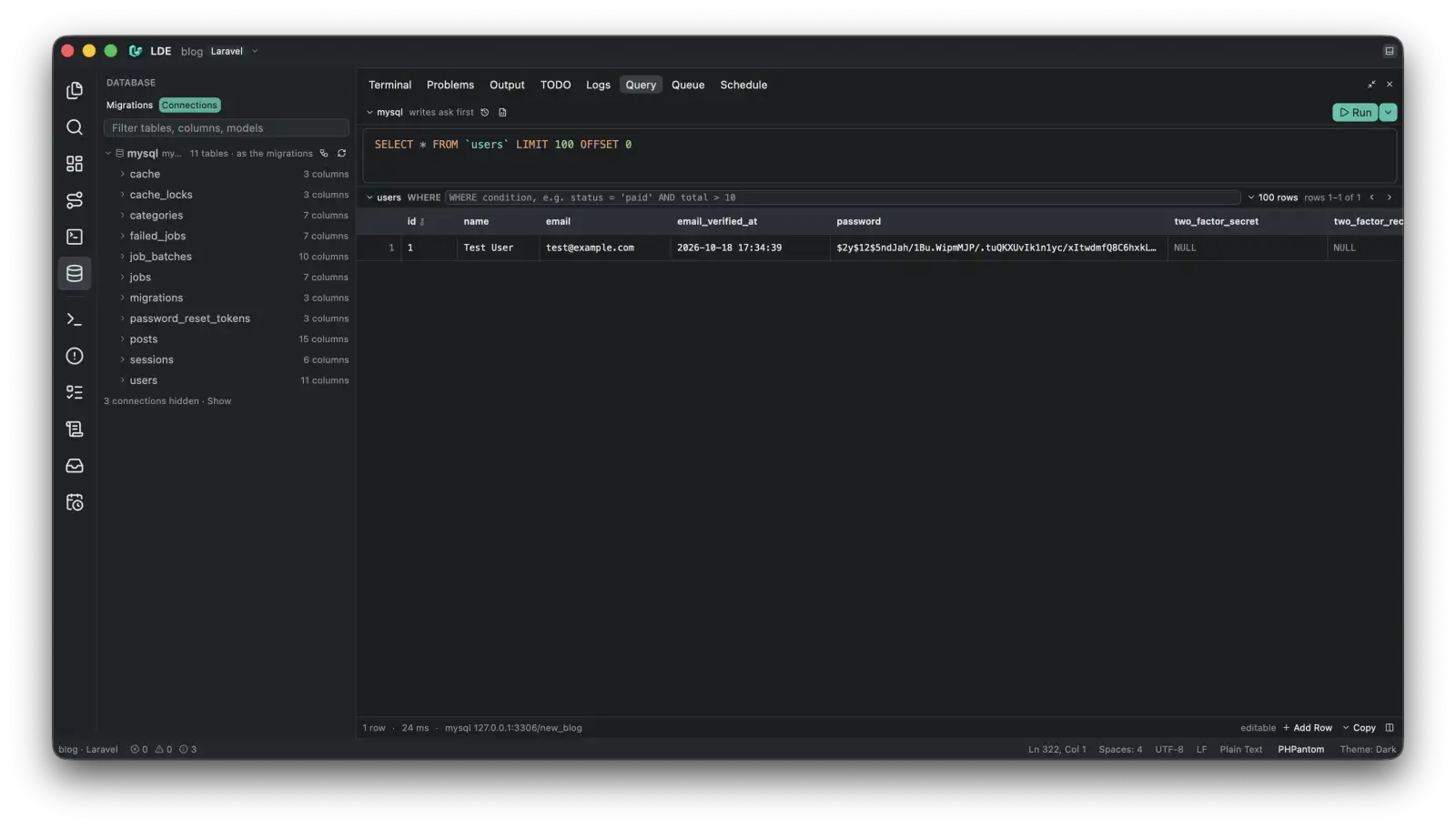Image resolution: width=1456 pixels, height=829 pixels.
Task: Open the TODO checklist sidebar icon
Action: point(75,392)
